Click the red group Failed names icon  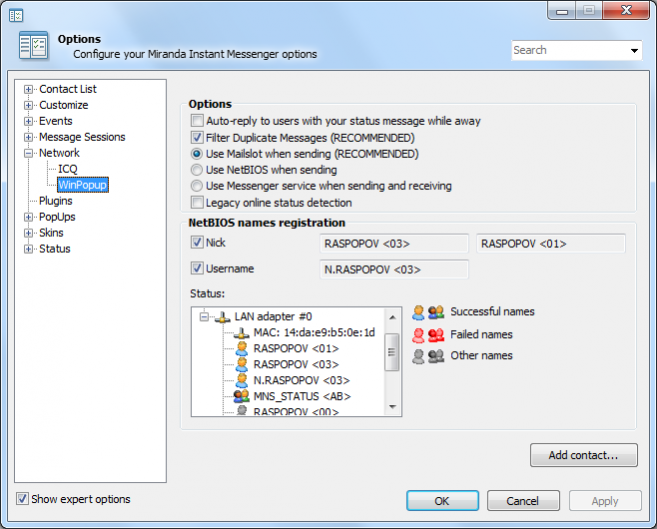click(x=436, y=335)
